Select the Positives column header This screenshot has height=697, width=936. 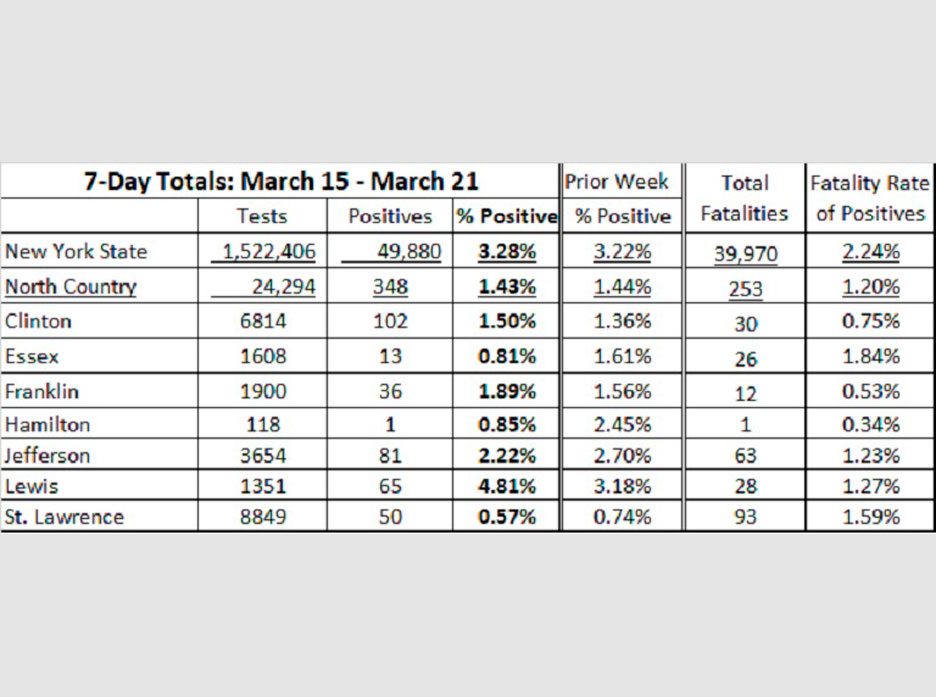point(390,216)
